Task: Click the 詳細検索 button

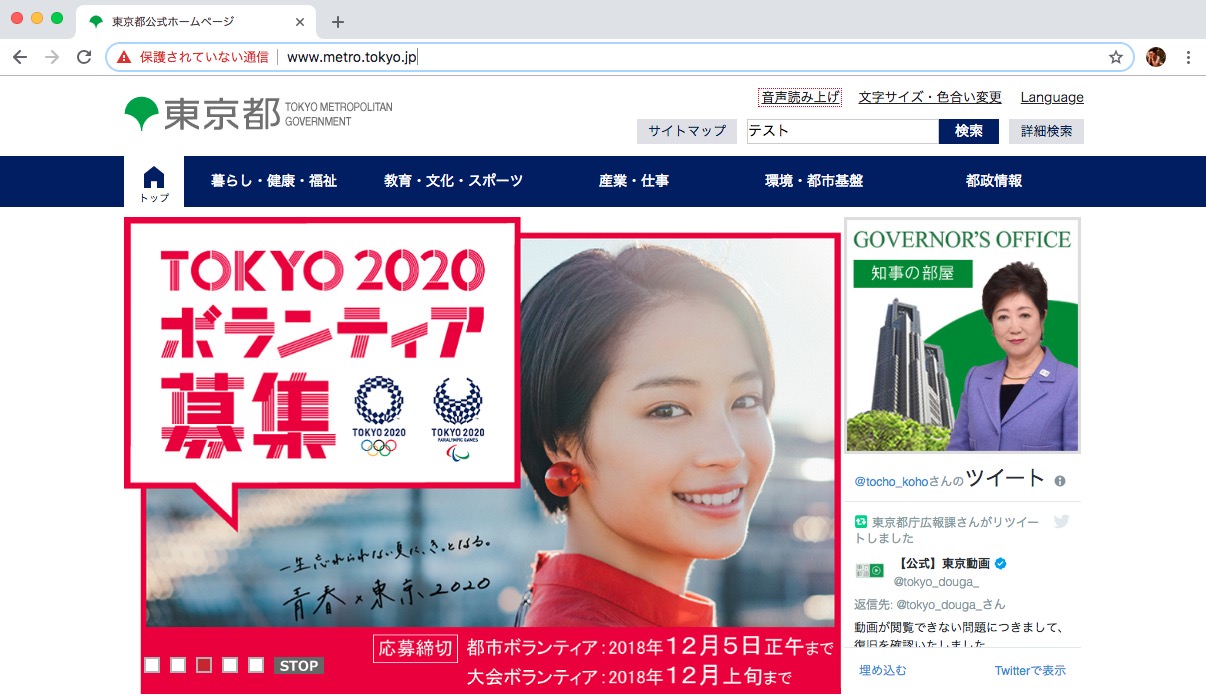Action: [1046, 131]
